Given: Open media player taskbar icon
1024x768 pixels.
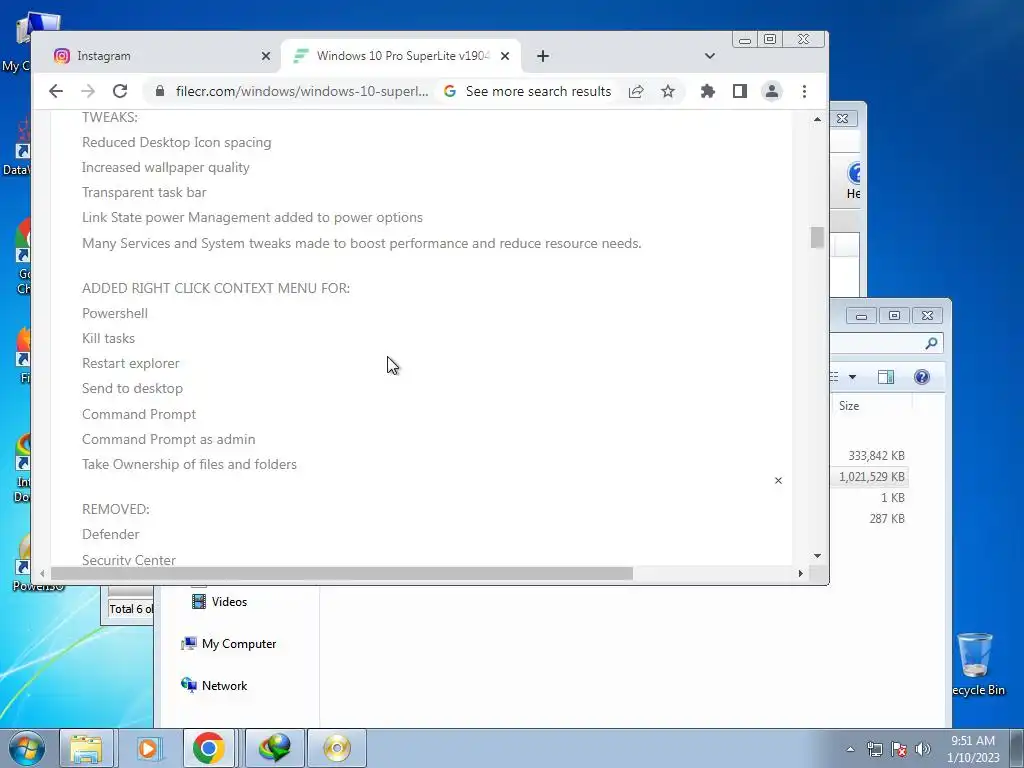Looking at the screenshot, I should (x=148, y=748).
